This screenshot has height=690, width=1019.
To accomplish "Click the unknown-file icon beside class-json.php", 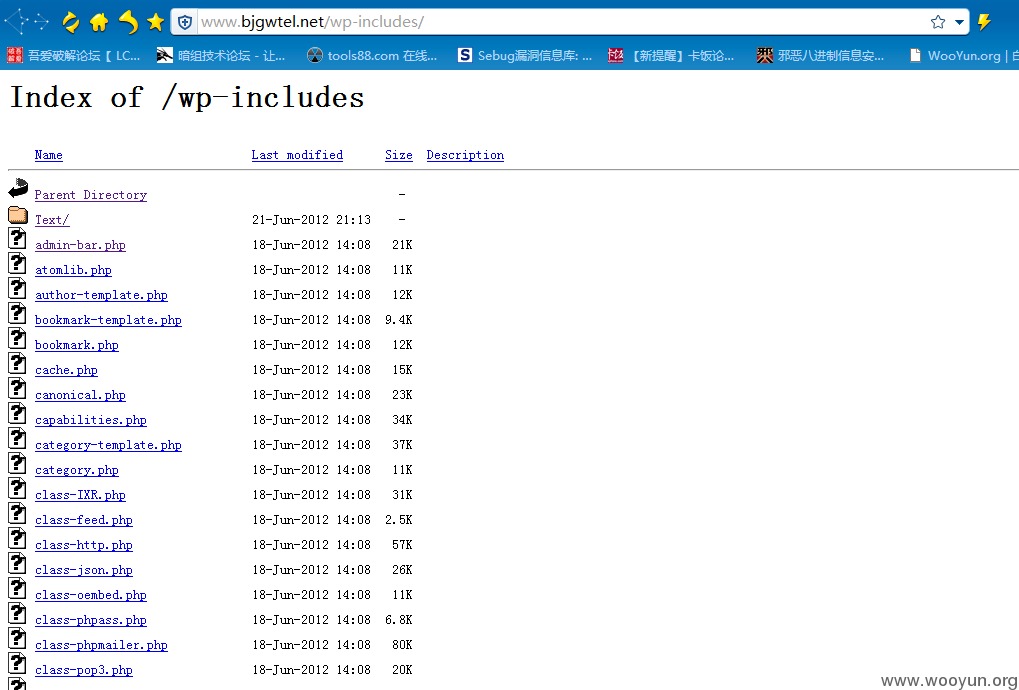I will pos(18,563).
